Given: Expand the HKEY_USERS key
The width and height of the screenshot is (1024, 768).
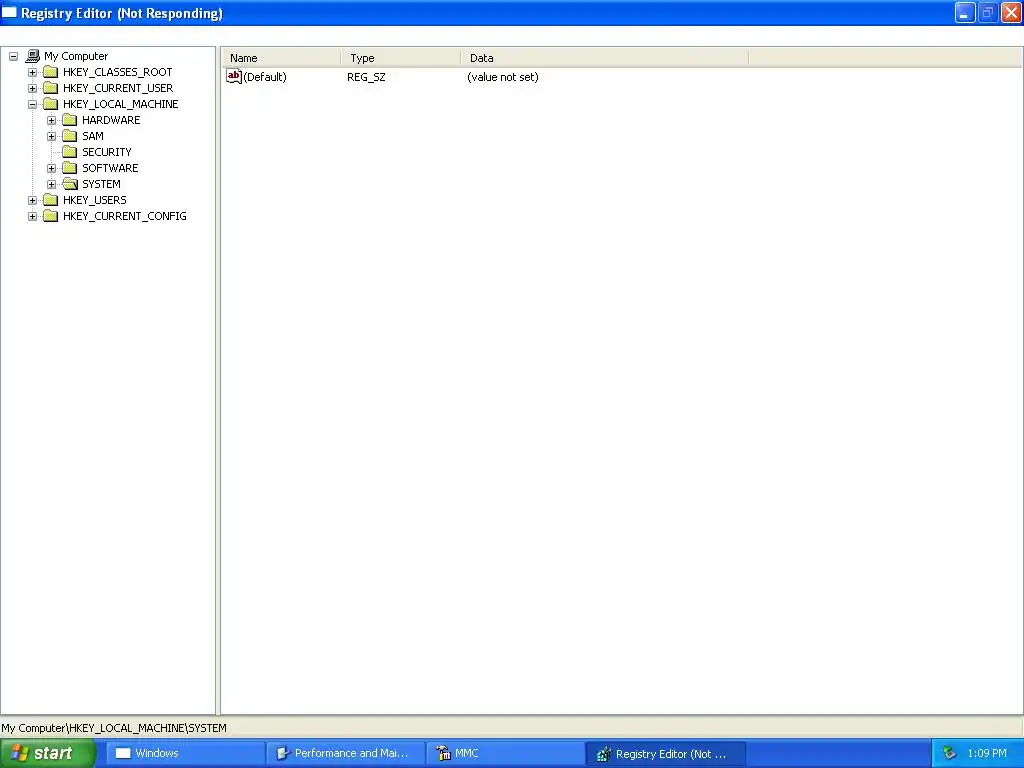Looking at the screenshot, I should coord(32,200).
